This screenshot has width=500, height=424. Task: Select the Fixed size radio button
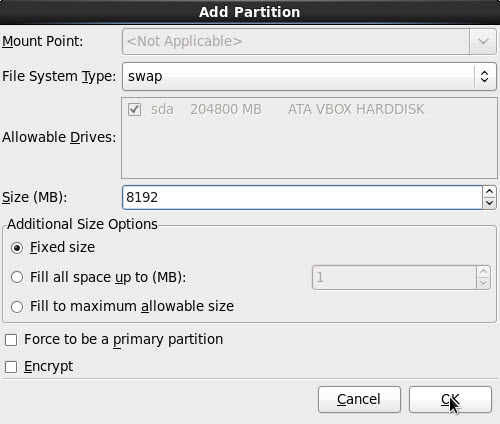(x=17, y=248)
